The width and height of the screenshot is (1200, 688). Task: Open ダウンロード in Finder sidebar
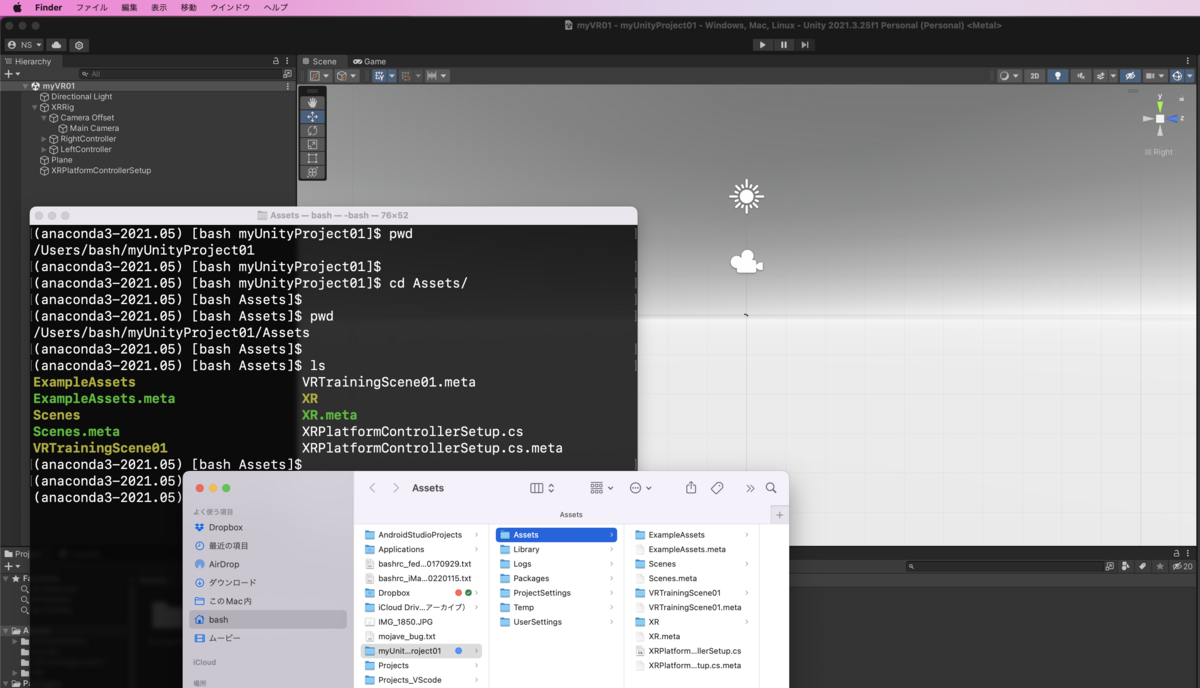pyautogui.click(x=231, y=582)
